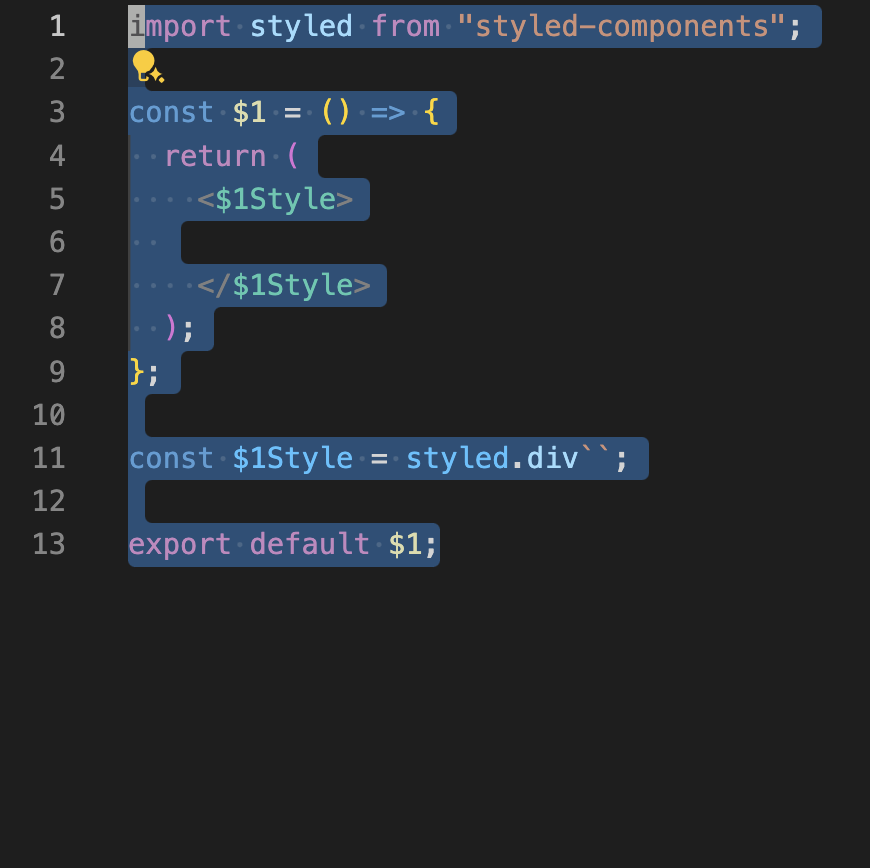Click the closing '};' on line 9

coord(144,372)
